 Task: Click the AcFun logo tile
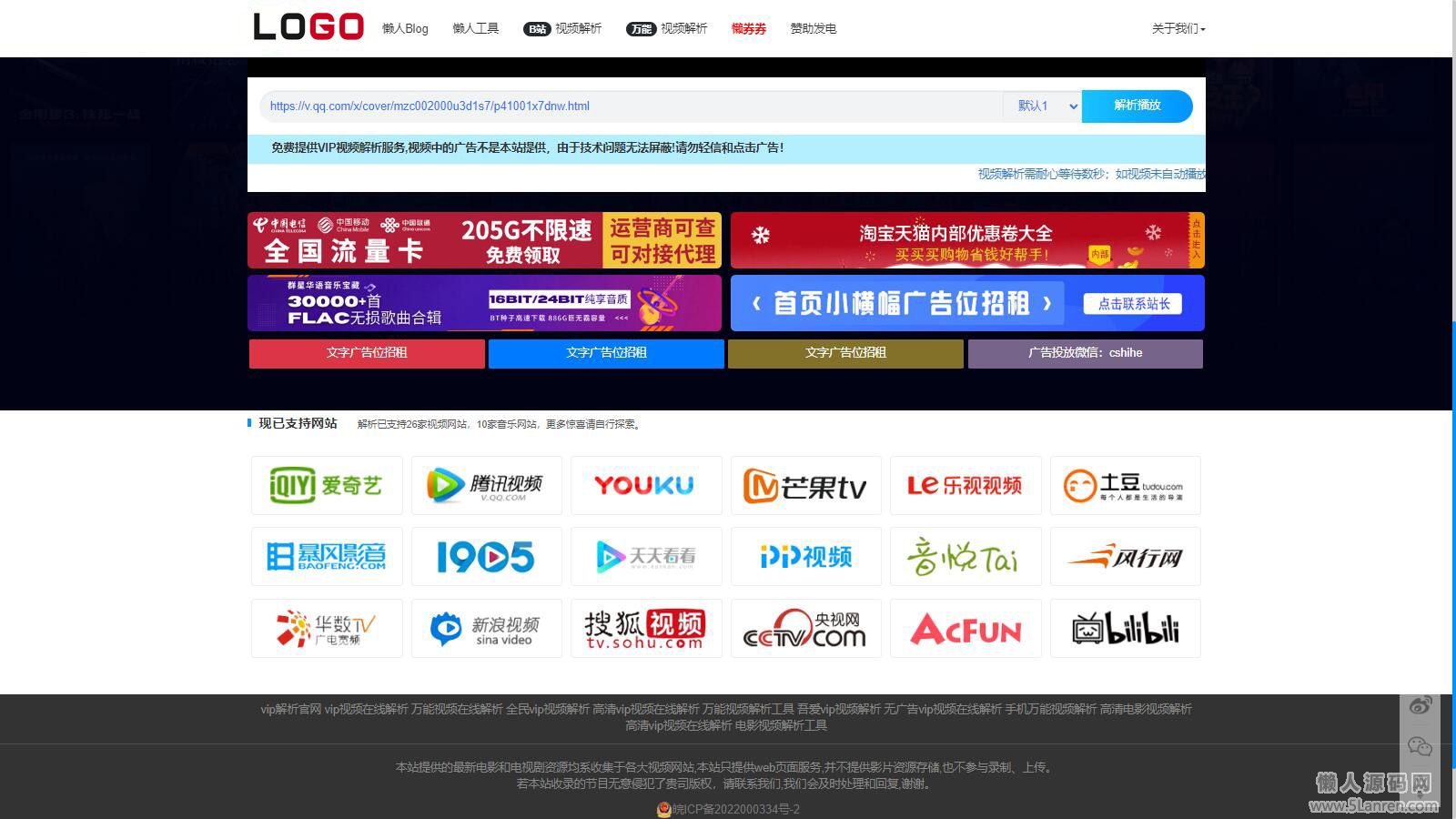tap(966, 628)
